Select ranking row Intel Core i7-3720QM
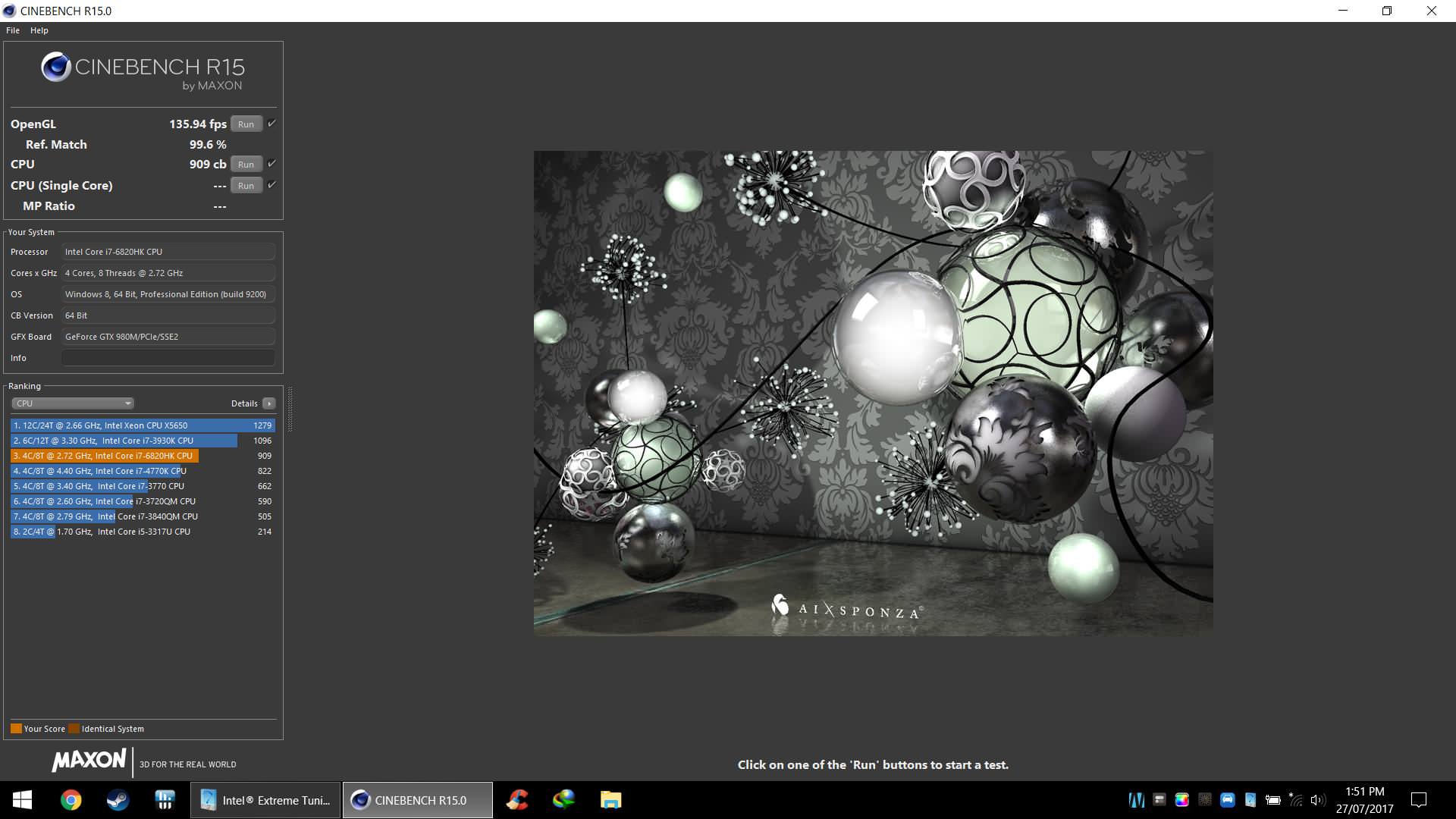This screenshot has width=1456, height=819. click(143, 501)
